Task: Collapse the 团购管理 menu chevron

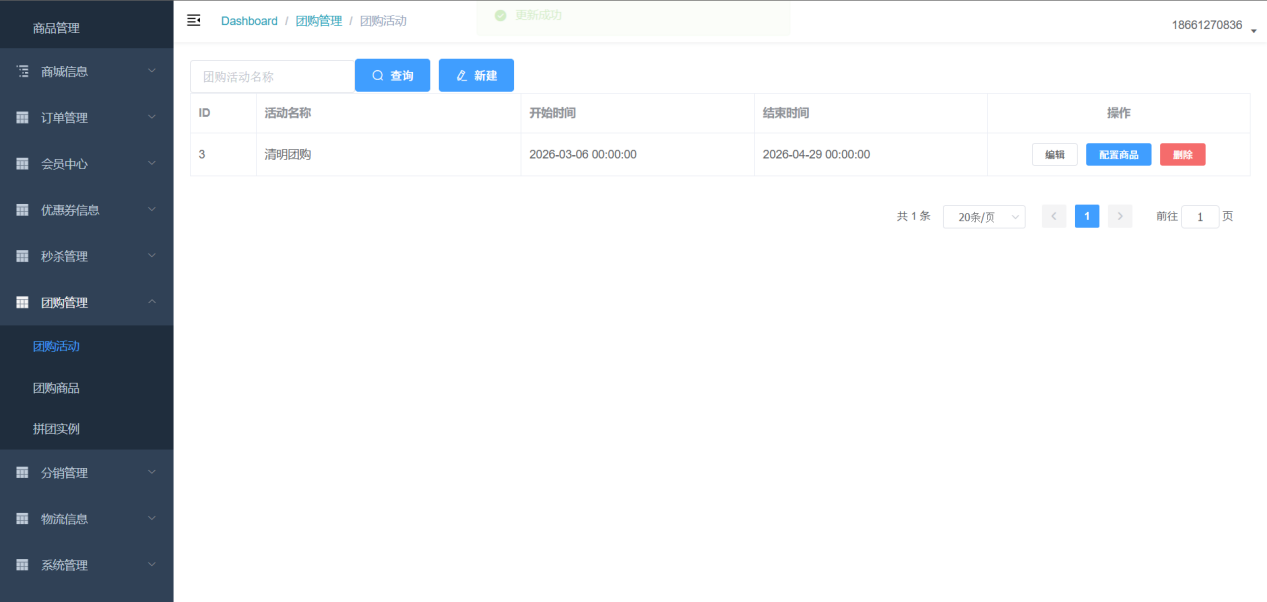Action: [152, 302]
